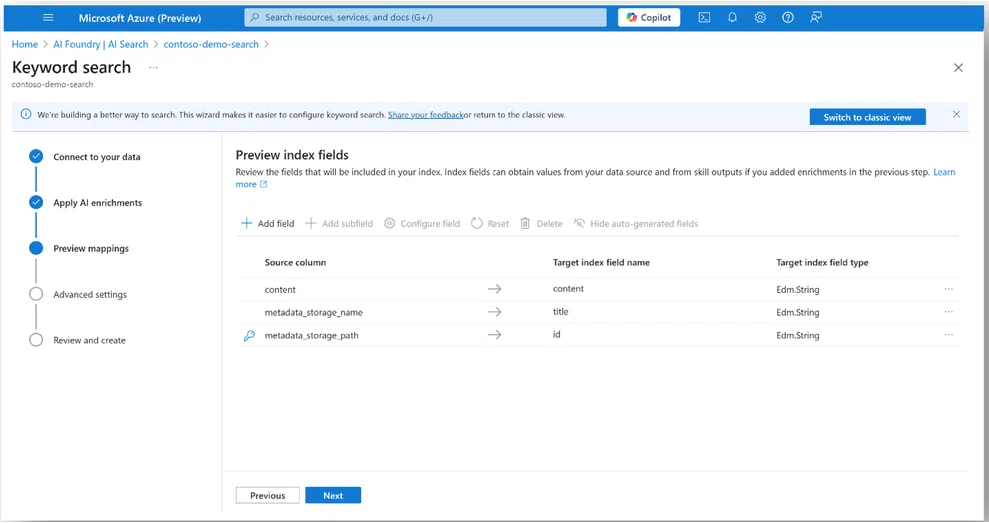Click the Advanced settings step circle
The width and height of the screenshot is (989, 523).
(36, 294)
